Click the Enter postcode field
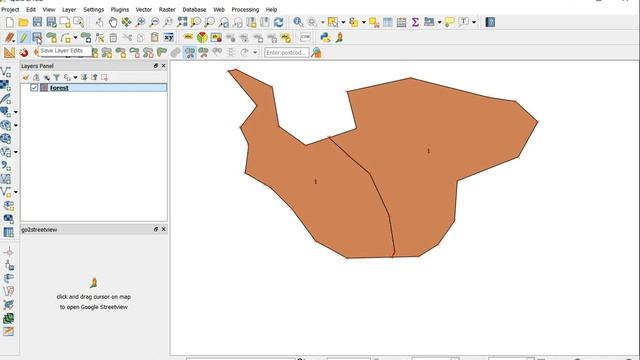The height and width of the screenshot is (360, 640). pyautogui.click(x=287, y=53)
